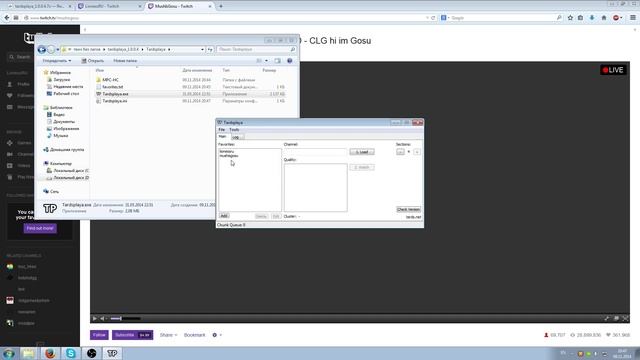The height and width of the screenshot is (360, 640).
Task: Select the first favorite in Tardsplaya list
Action: (227, 151)
